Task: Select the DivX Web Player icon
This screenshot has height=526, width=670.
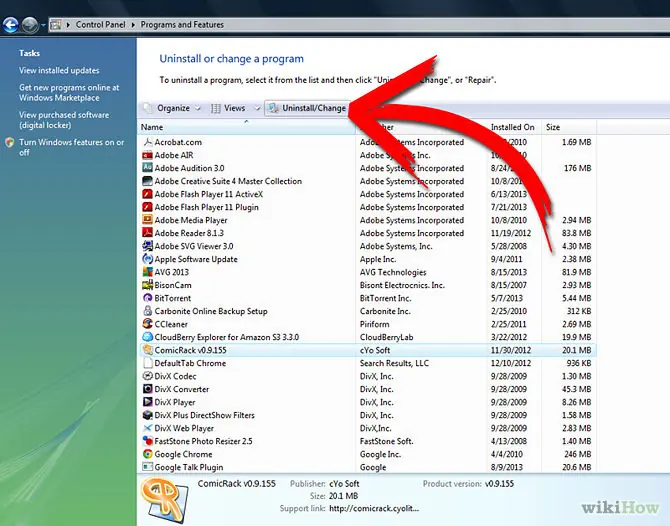Action: (x=147, y=428)
